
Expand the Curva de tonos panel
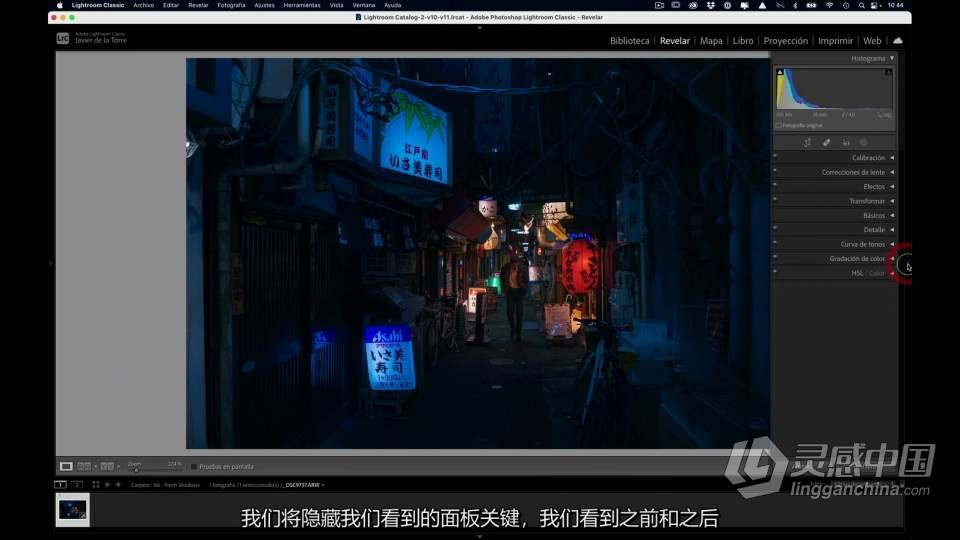point(892,244)
